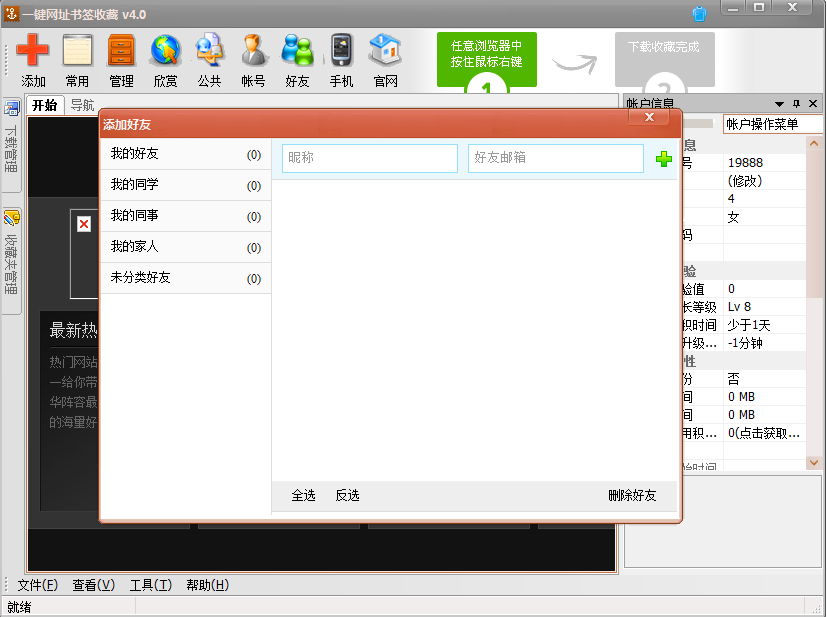Select the 公共 toolbar icon
This screenshot has width=827, height=617.
coord(209,51)
